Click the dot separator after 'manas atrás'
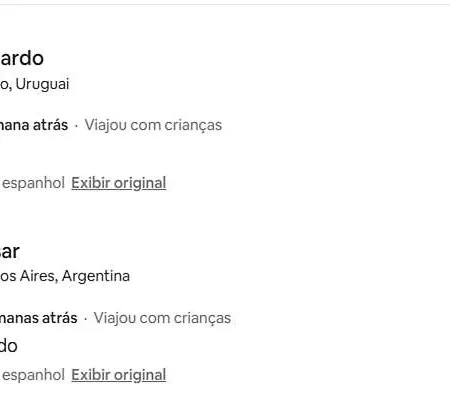 point(86,319)
